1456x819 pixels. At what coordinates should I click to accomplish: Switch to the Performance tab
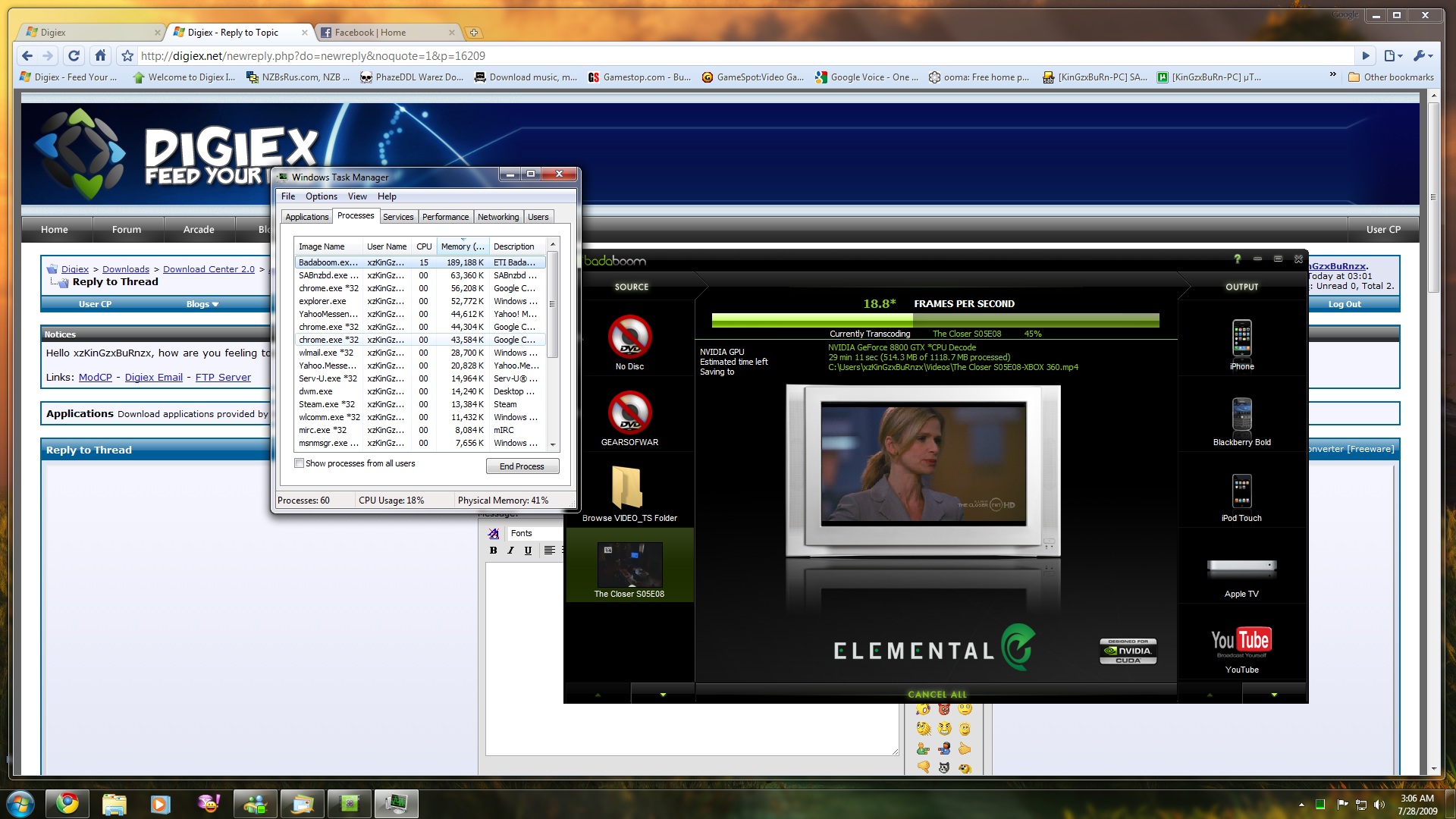[x=445, y=217]
